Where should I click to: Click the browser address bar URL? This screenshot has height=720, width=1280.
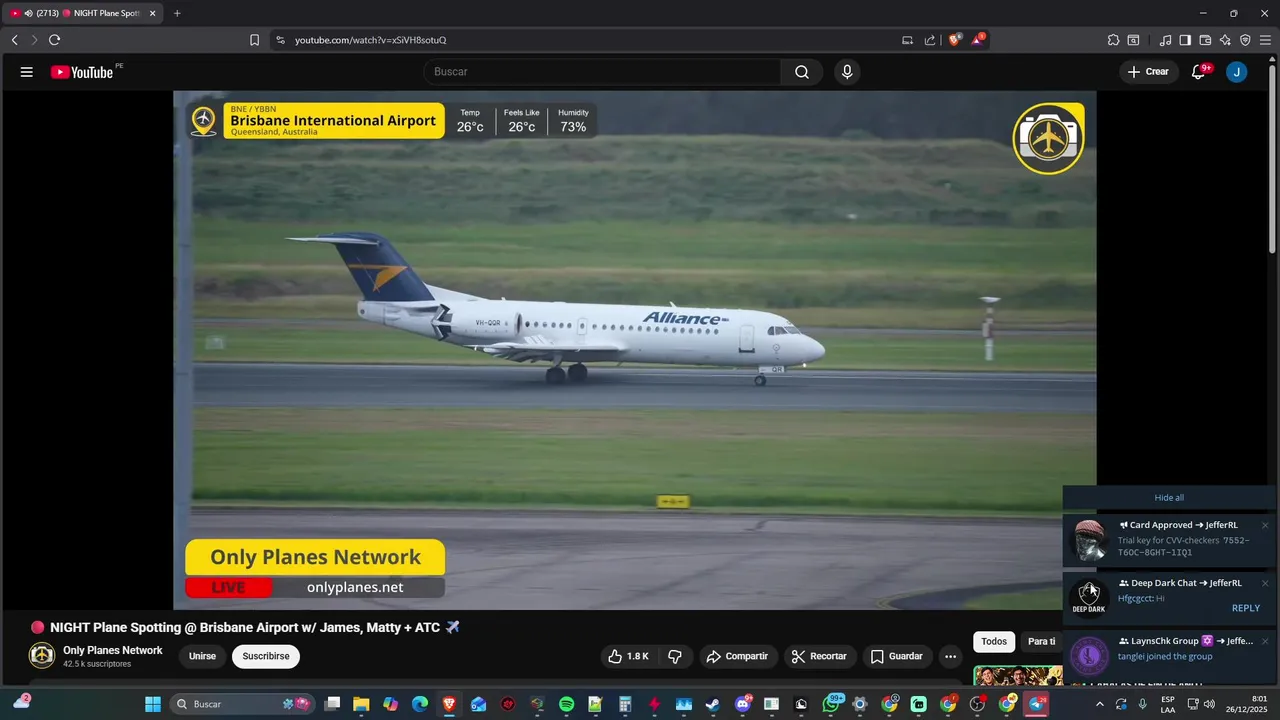(370, 40)
